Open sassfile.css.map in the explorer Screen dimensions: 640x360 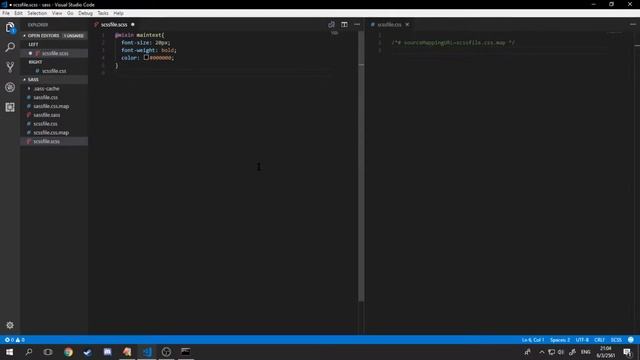pyautogui.click(x=51, y=106)
